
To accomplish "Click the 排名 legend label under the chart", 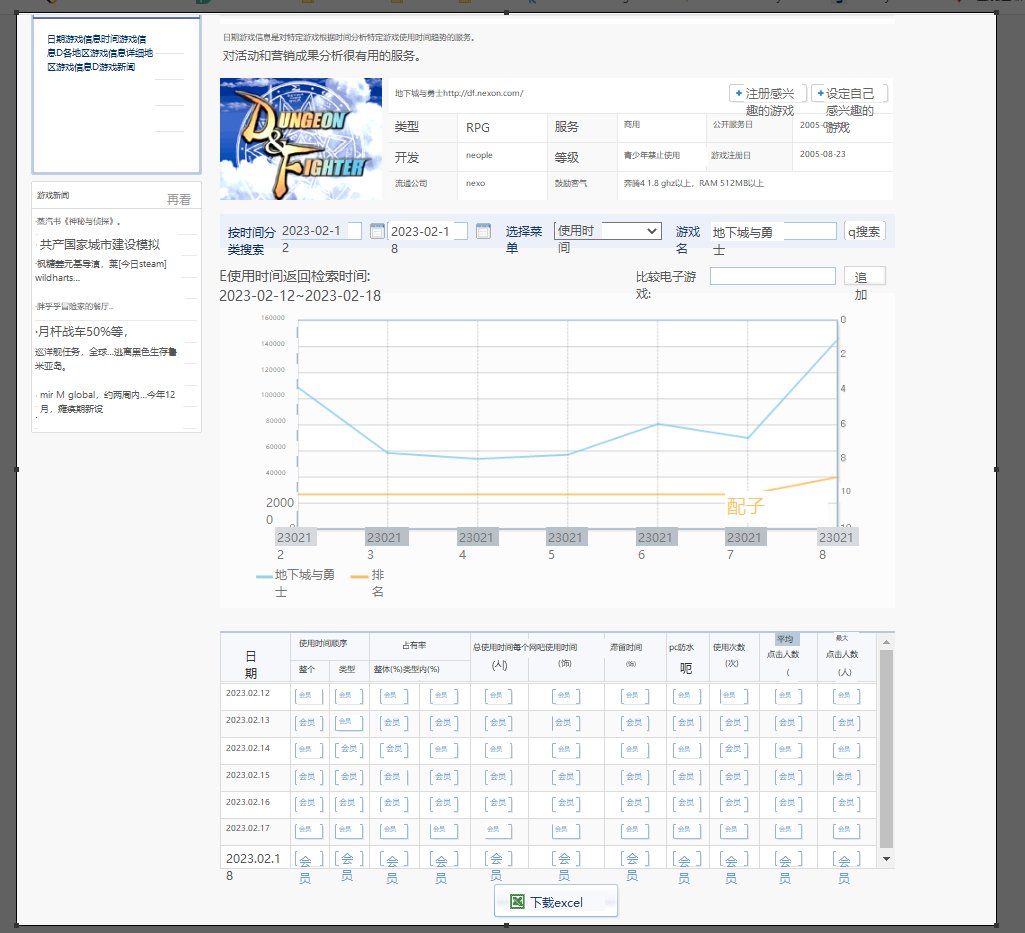I will [x=378, y=583].
